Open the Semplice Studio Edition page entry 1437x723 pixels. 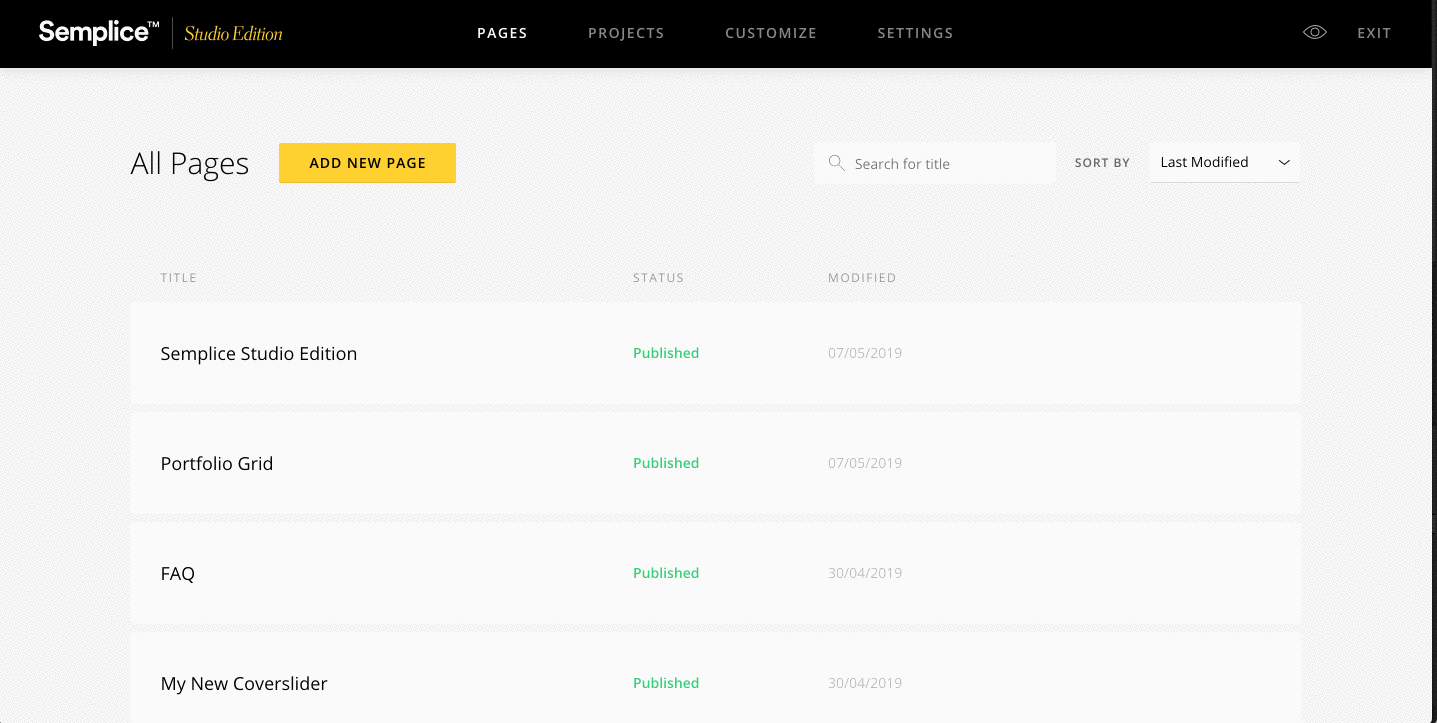tap(258, 353)
